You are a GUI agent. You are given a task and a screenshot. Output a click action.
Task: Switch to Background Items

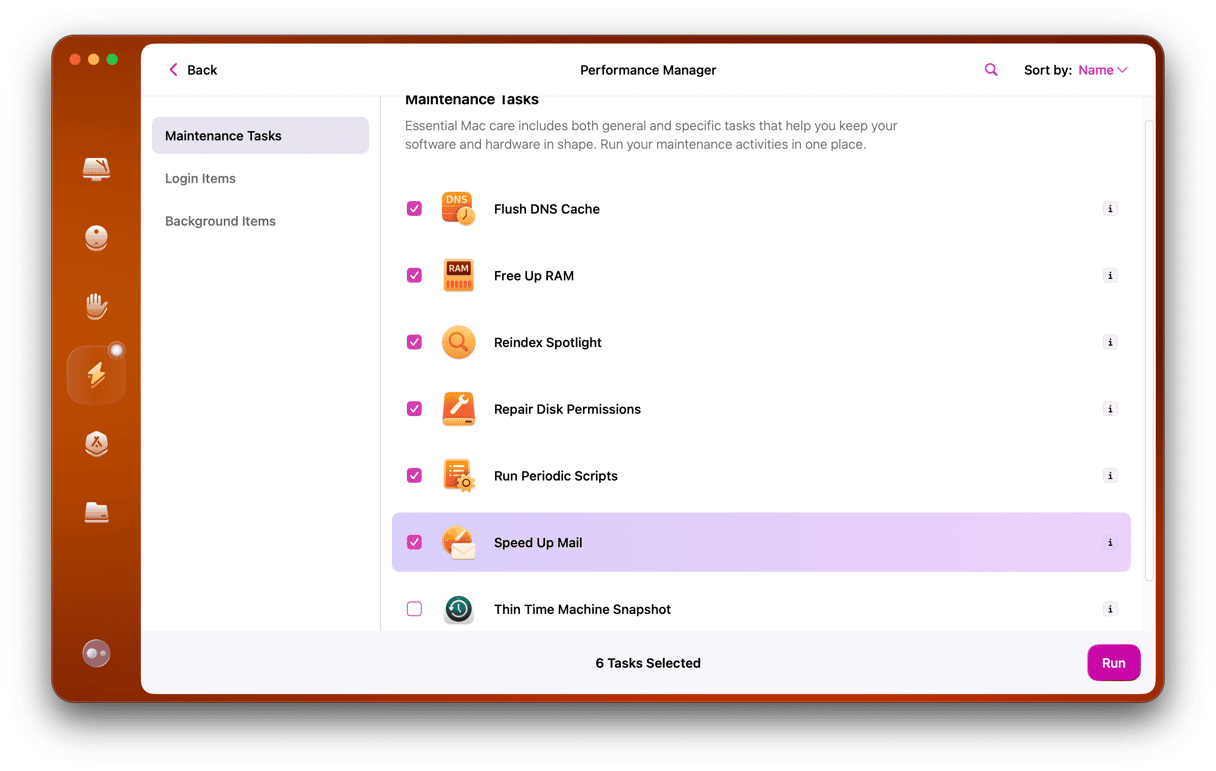[x=220, y=222]
